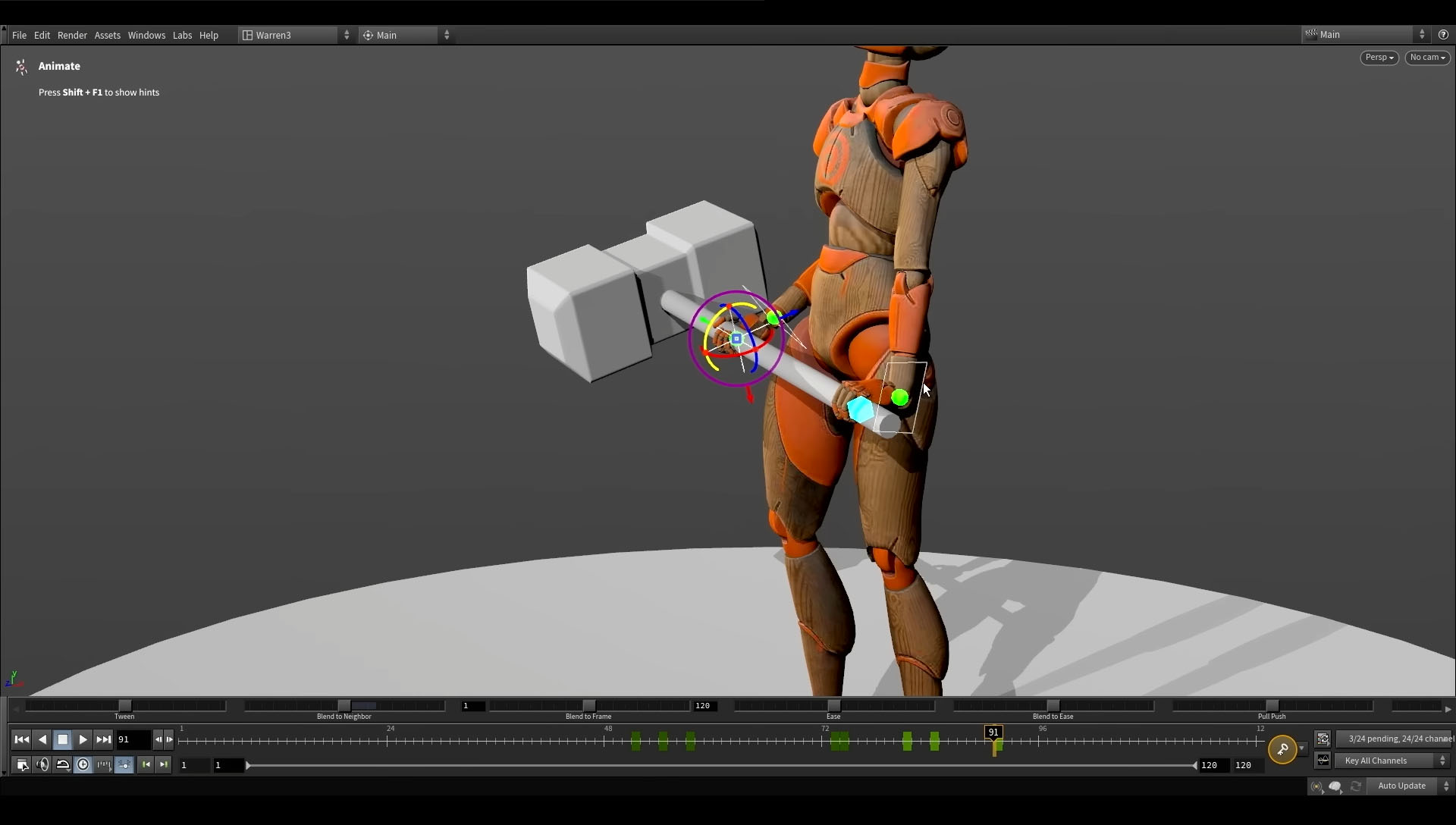Click the broadcast status icon at bottom
The height and width of the screenshot is (825, 1456).
coord(1316,786)
